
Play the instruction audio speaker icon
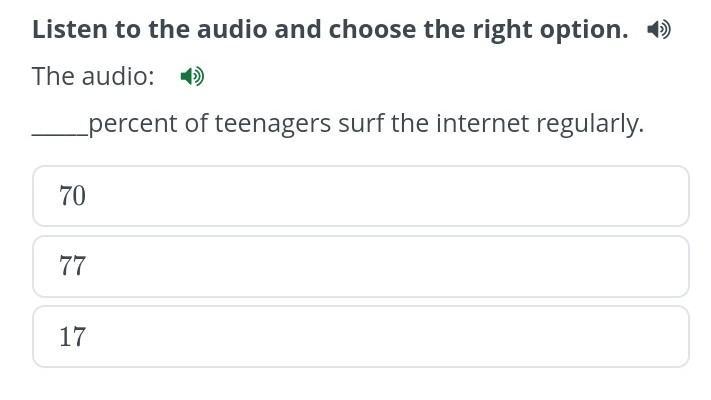pyautogui.click(x=658, y=30)
